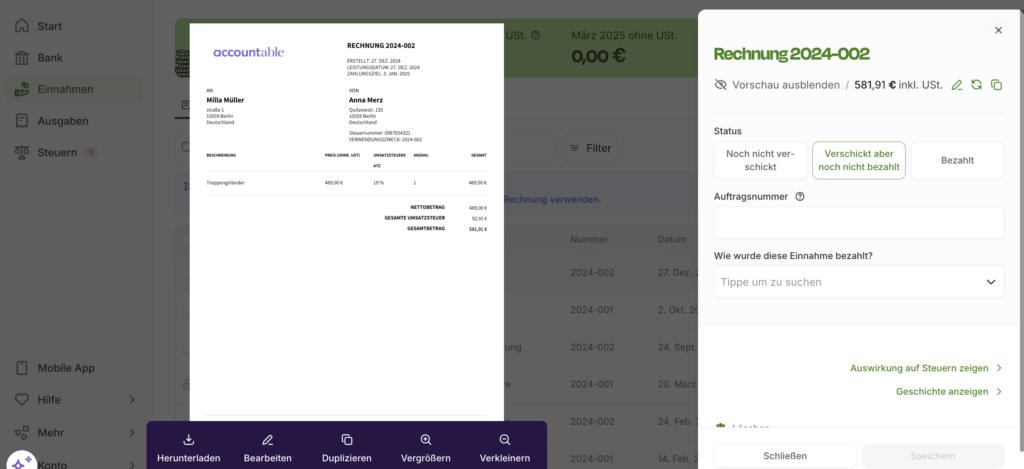Zoom out with Verkleinern
1024x469 pixels.
(505, 448)
